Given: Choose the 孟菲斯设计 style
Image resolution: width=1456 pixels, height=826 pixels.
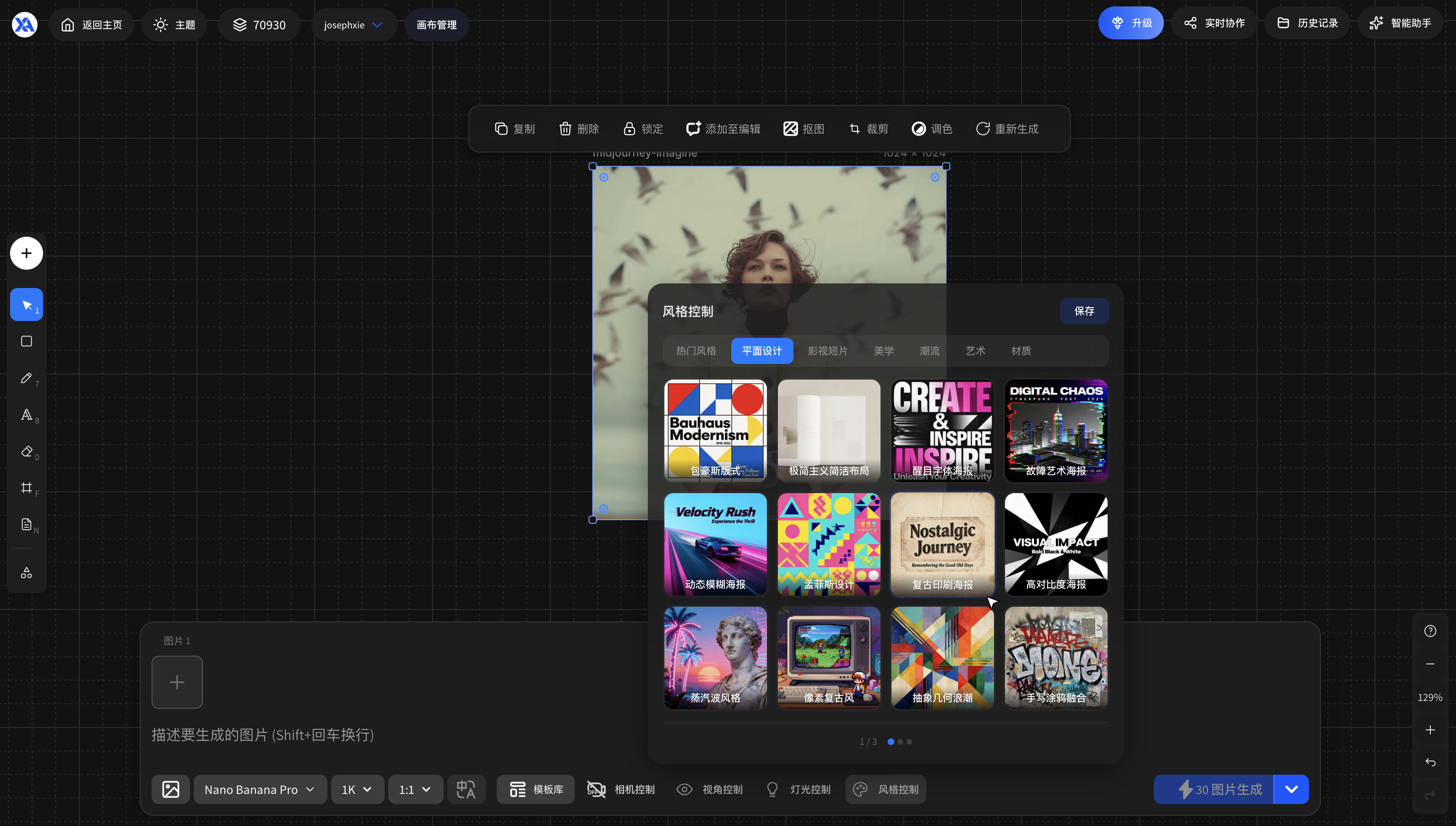Looking at the screenshot, I should coord(829,544).
